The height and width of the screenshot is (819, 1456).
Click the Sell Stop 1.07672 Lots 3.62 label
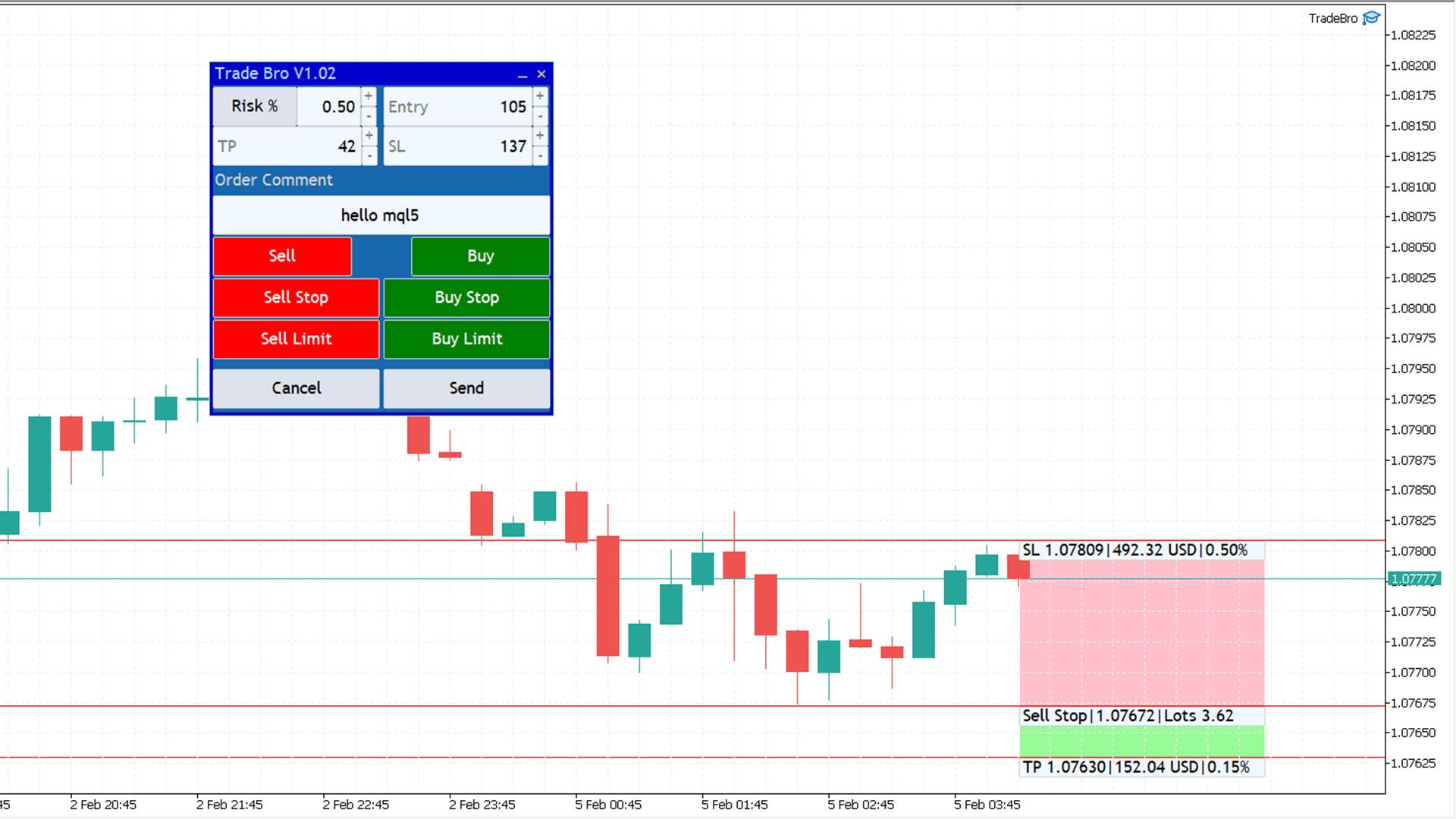1128,715
